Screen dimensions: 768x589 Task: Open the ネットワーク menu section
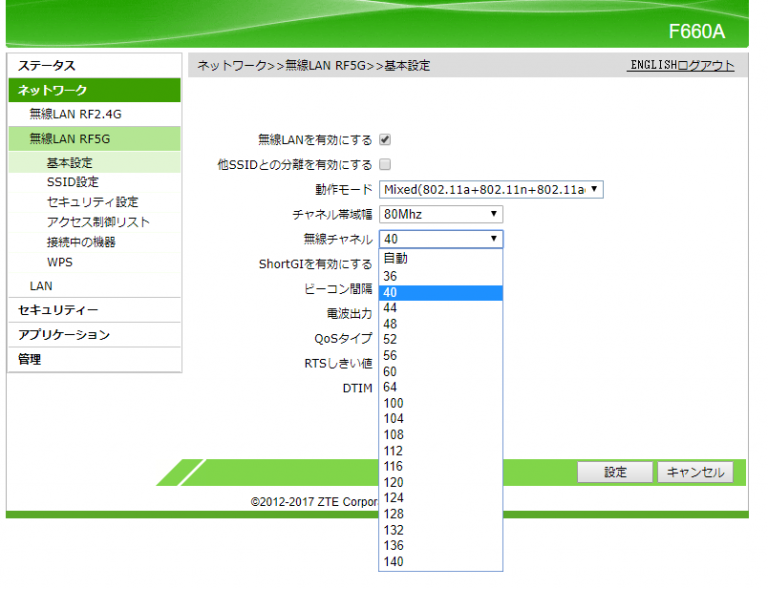pyautogui.click(x=95, y=90)
